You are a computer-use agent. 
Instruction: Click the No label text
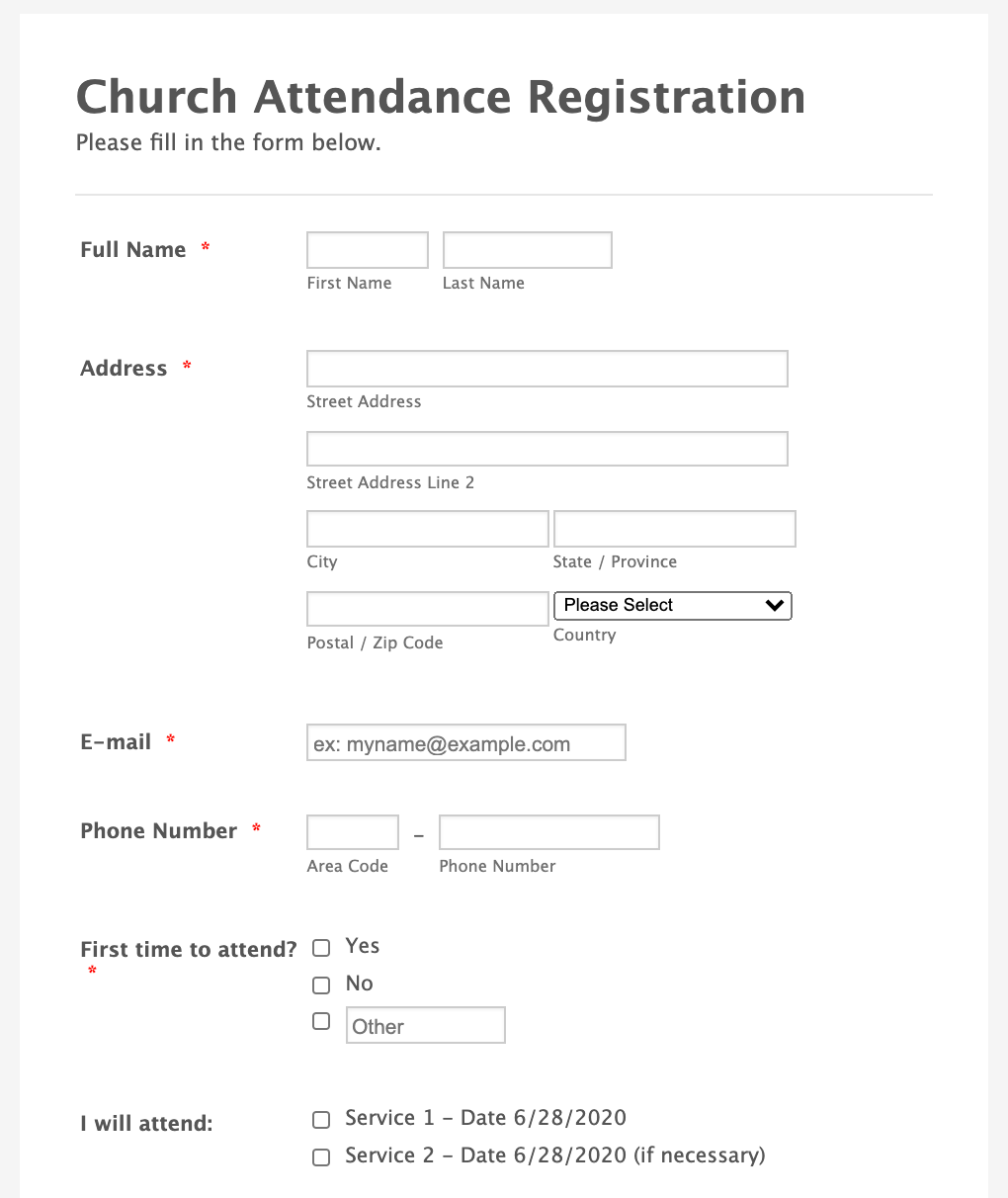click(360, 984)
